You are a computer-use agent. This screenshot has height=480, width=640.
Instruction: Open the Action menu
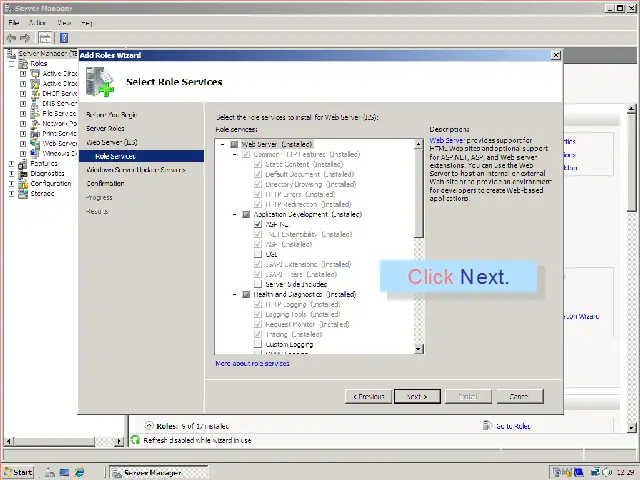pyautogui.click(x=37, y=23)
